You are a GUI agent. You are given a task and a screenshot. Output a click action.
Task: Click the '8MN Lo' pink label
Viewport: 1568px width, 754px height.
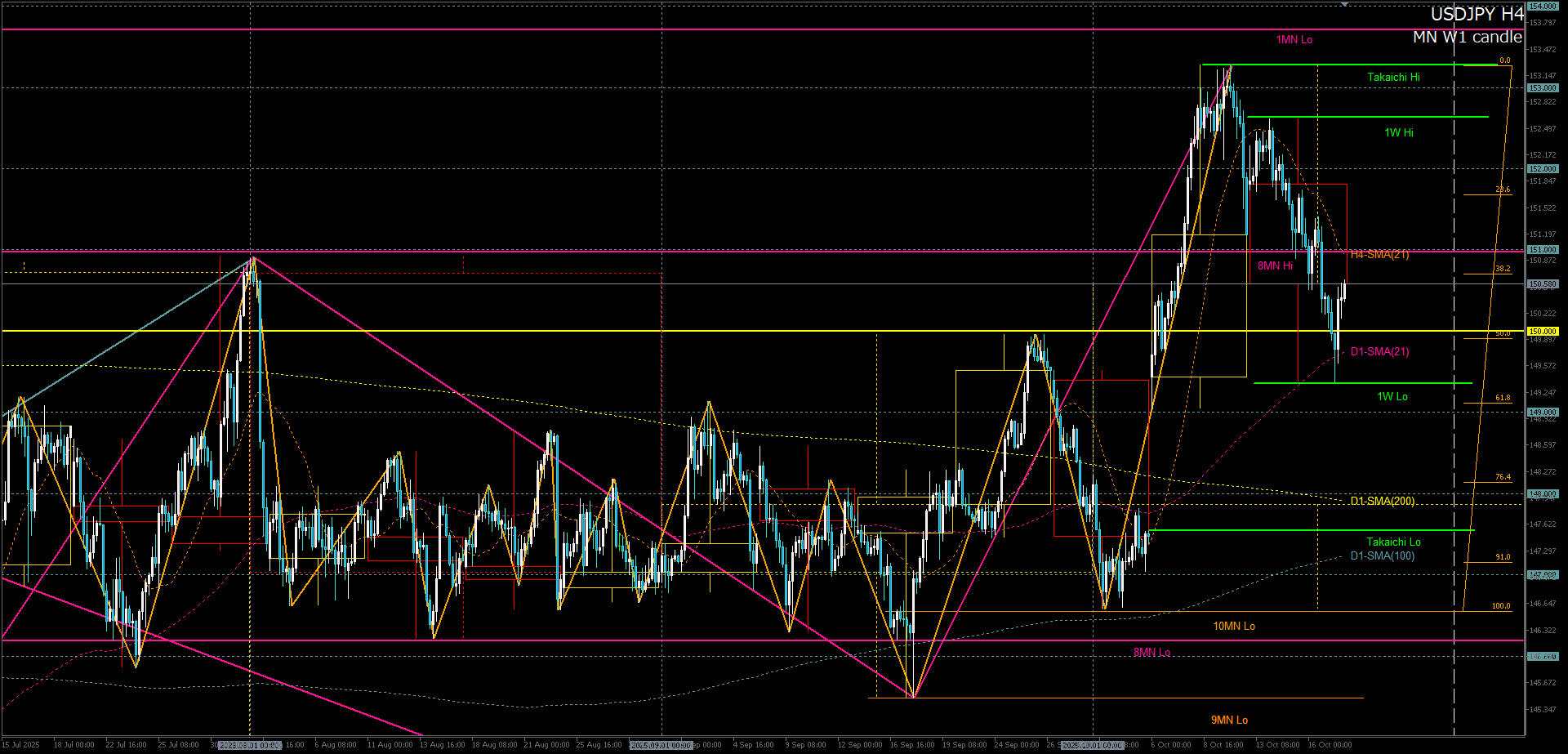click(x=1151, y=653)
